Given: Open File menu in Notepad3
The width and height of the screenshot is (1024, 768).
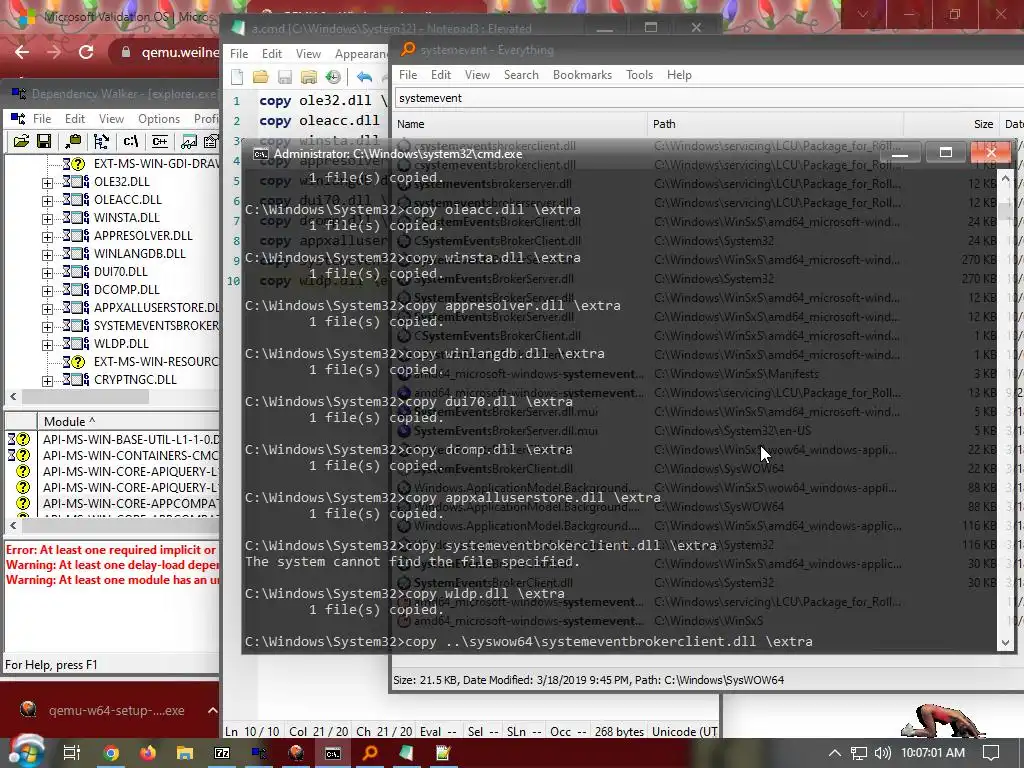Looking at the screenshot, I should (239, 54).
